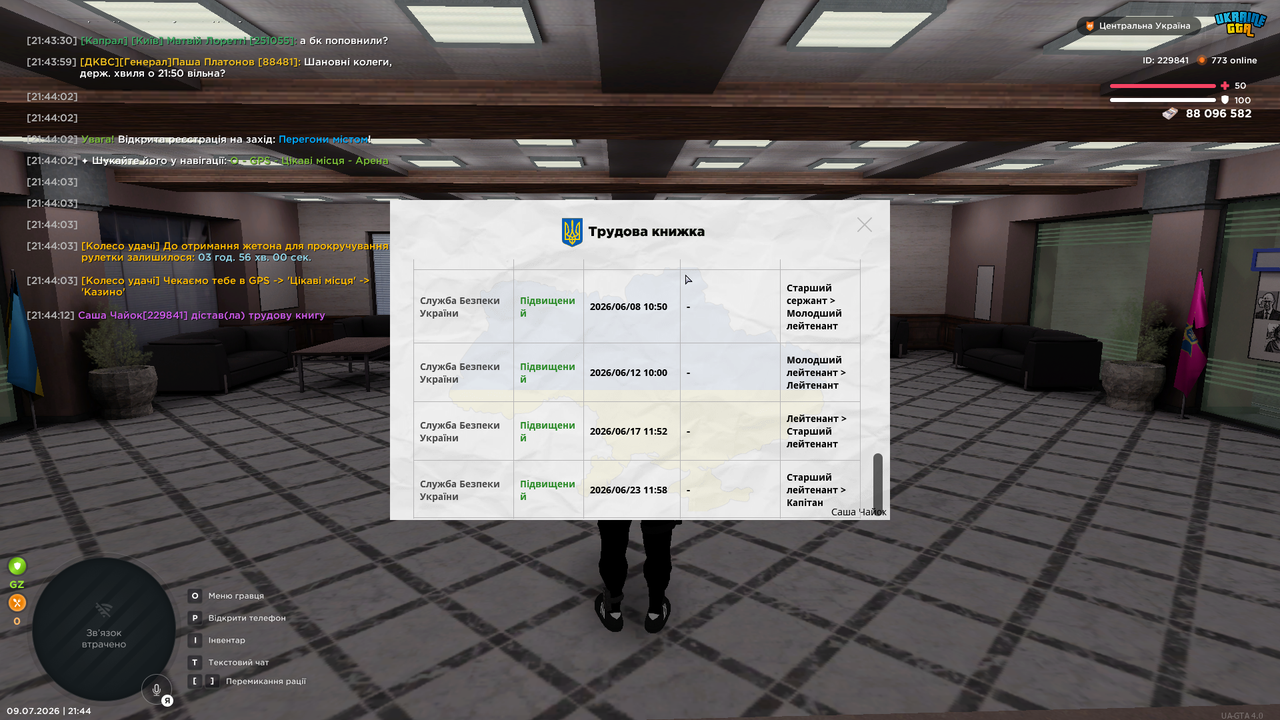Click the server icon beside Центральна Україна

[x=1089, y=26]
